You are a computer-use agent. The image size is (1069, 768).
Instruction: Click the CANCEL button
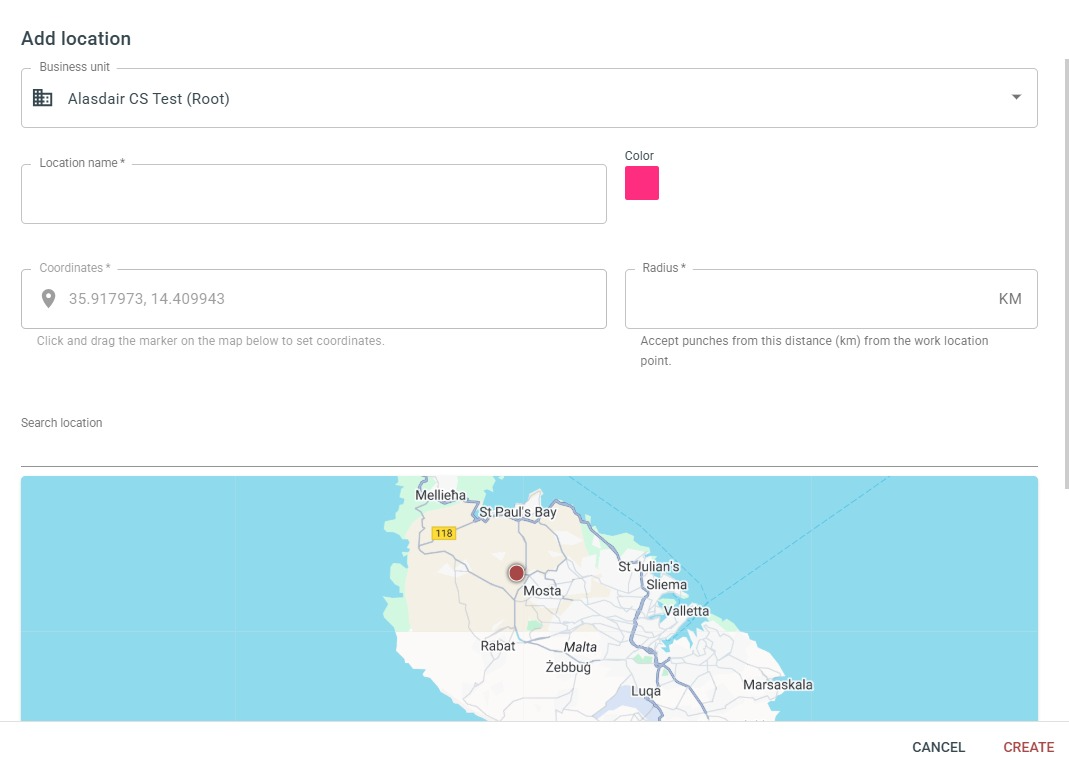938,748
